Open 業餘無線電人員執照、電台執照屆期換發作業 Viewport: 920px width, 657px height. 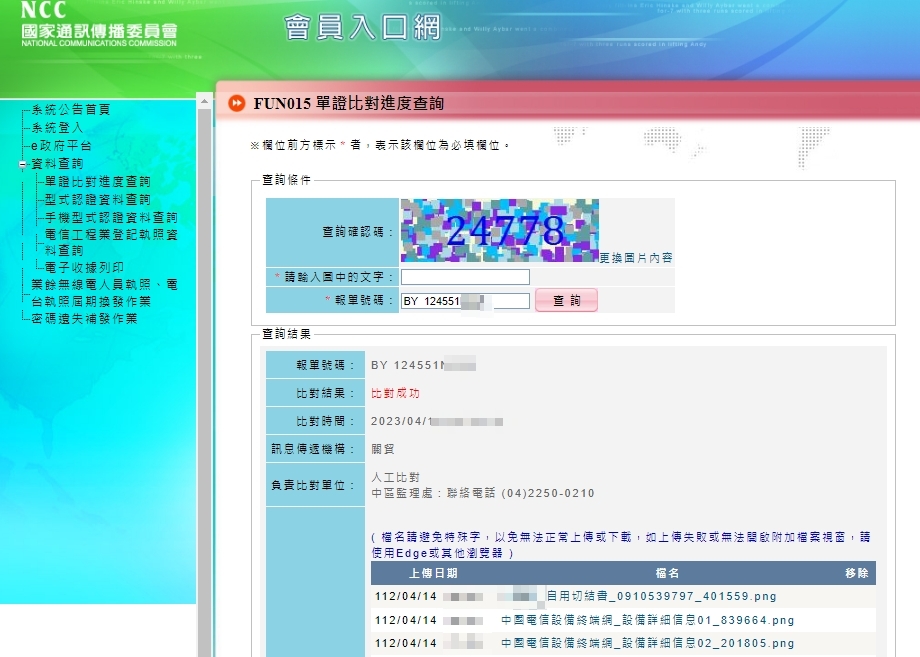click(x=104, y=293)
